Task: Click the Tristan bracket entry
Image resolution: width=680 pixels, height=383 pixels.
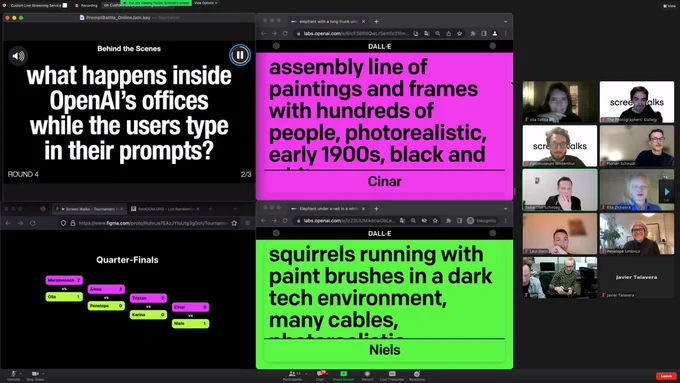Action: (148, 298)
